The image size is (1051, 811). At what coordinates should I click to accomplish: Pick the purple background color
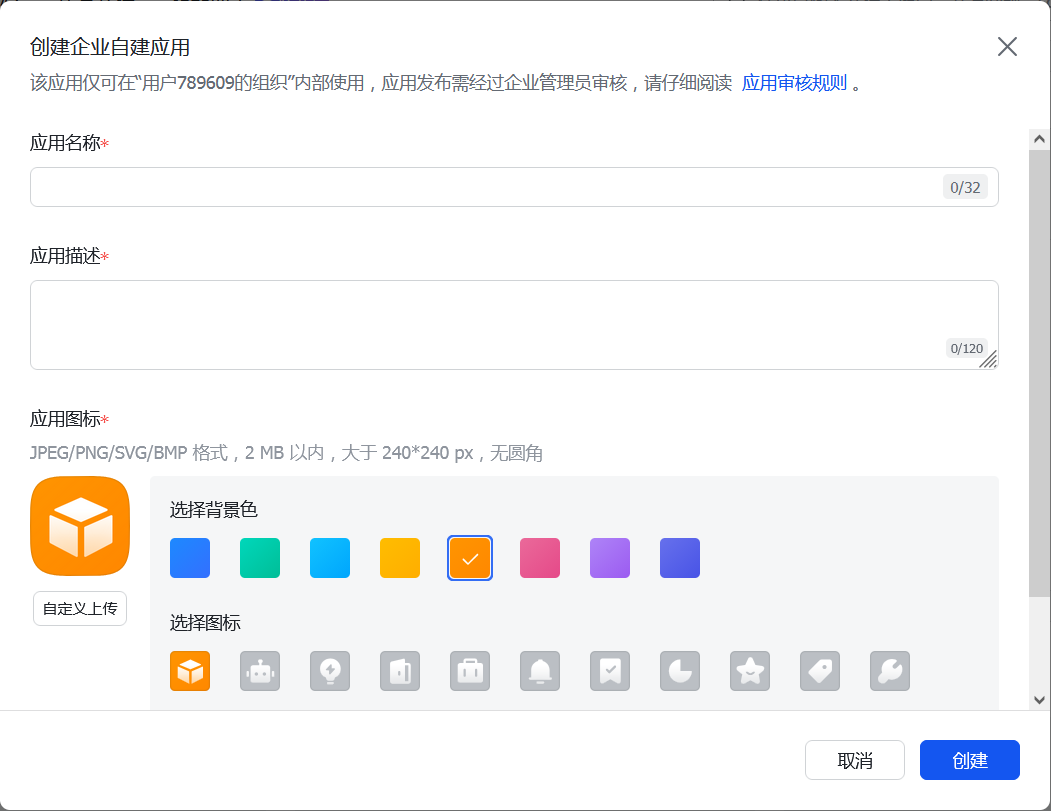[610, 558]
